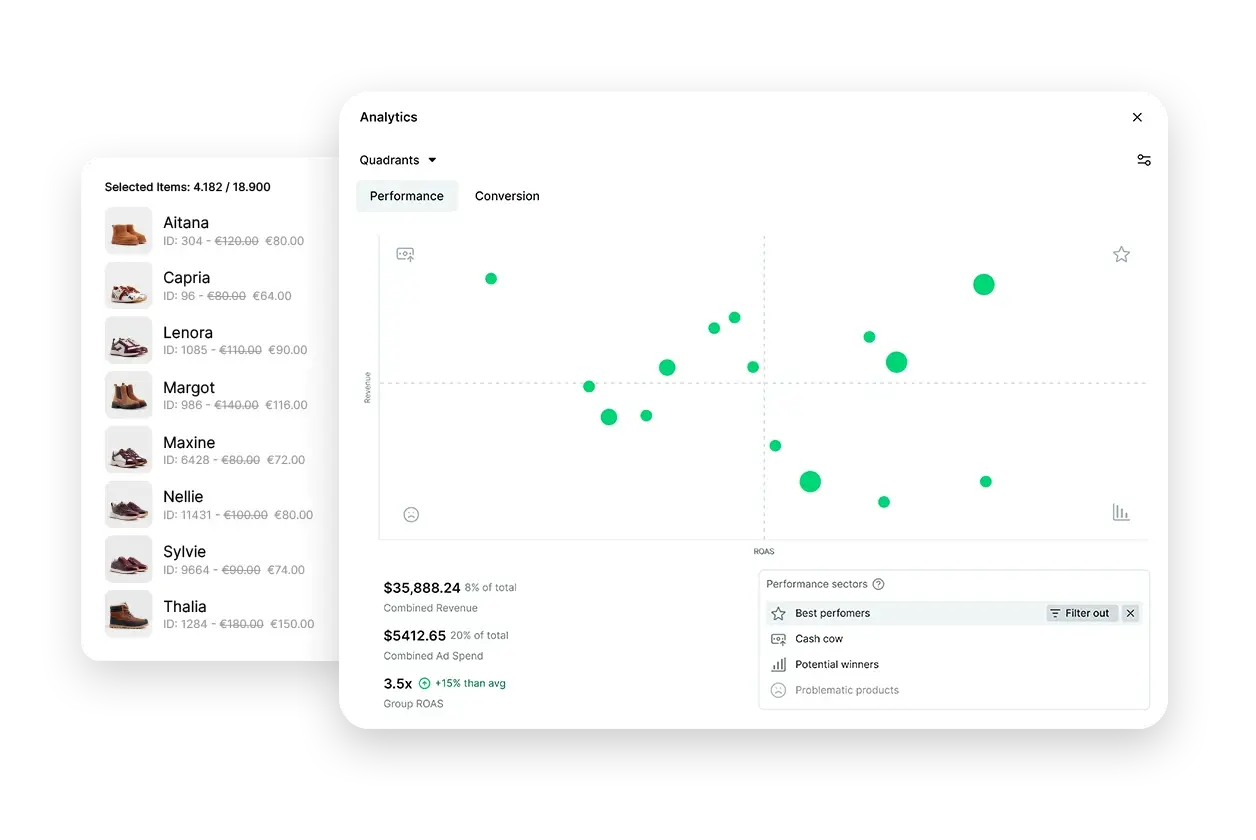Open the filter settings icon near Analytics header

coord(1143,160)
